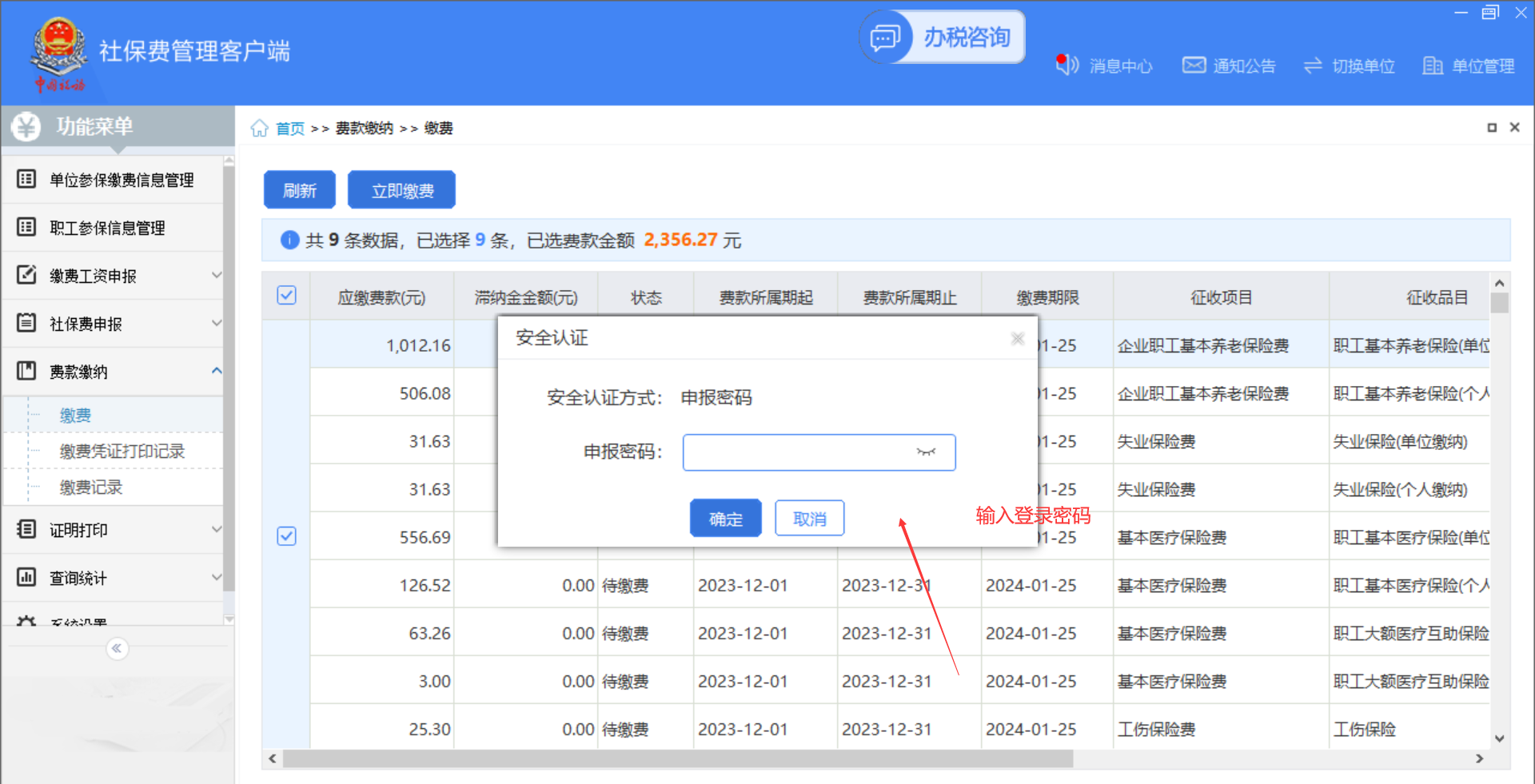
Task: Select 单位参保缴费信息管理 menu item
Action: pyautogui.click(x=122, y=180)
